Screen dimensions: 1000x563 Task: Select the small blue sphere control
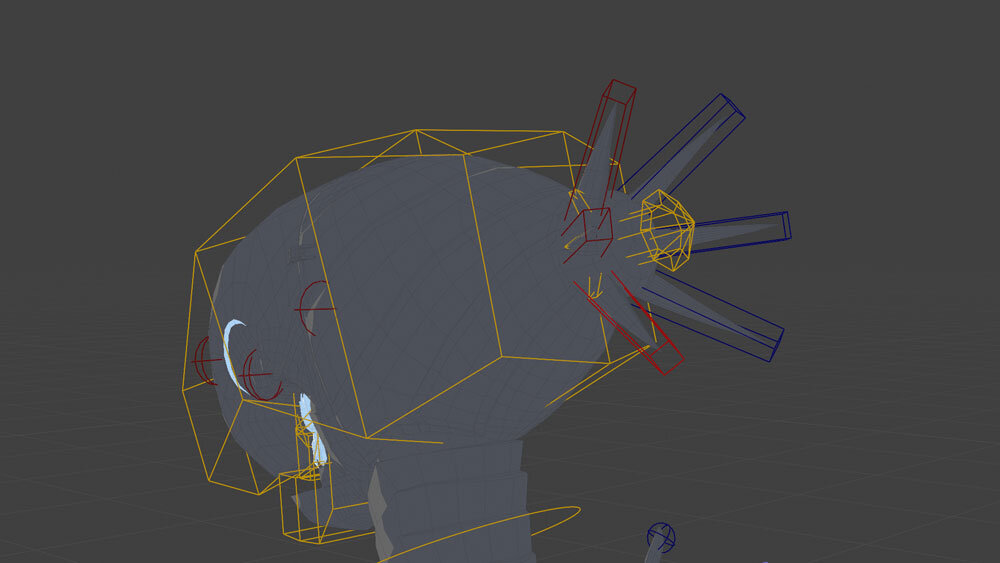click(661, 536)
